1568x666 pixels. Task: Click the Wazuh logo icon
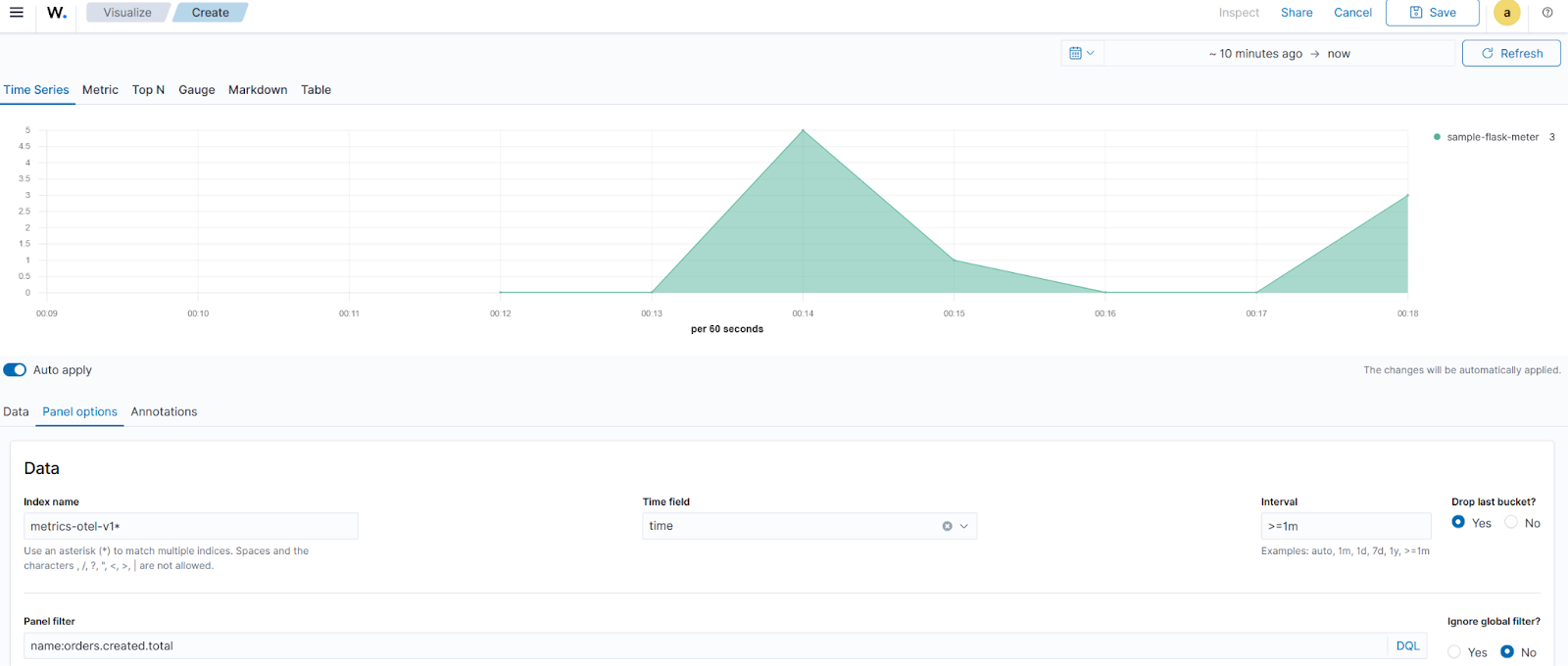coord(57,13)
